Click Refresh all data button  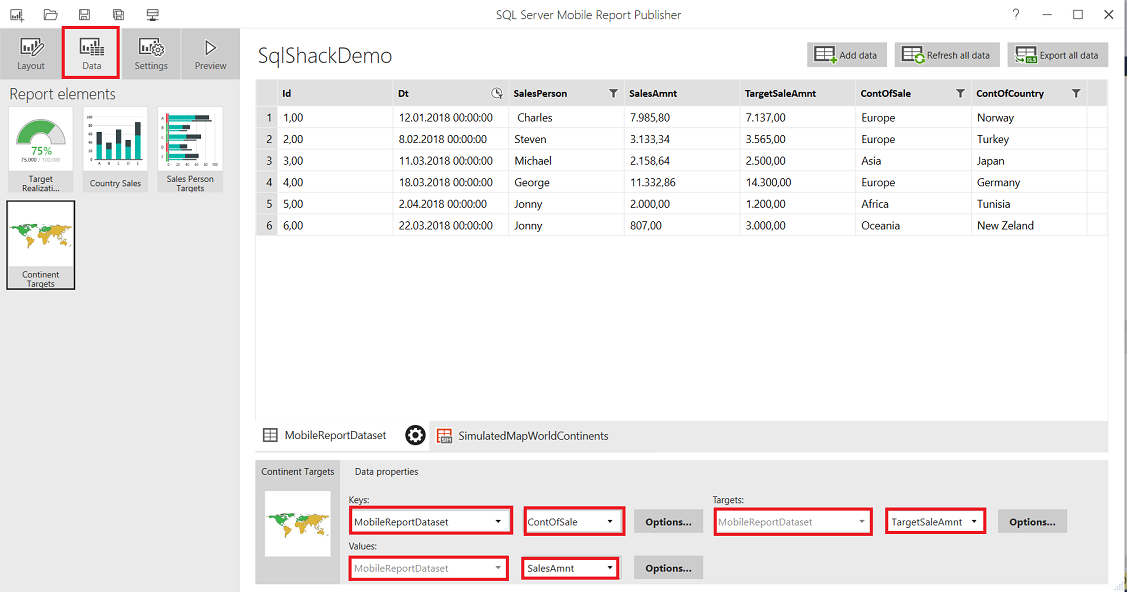coord(947,55)
